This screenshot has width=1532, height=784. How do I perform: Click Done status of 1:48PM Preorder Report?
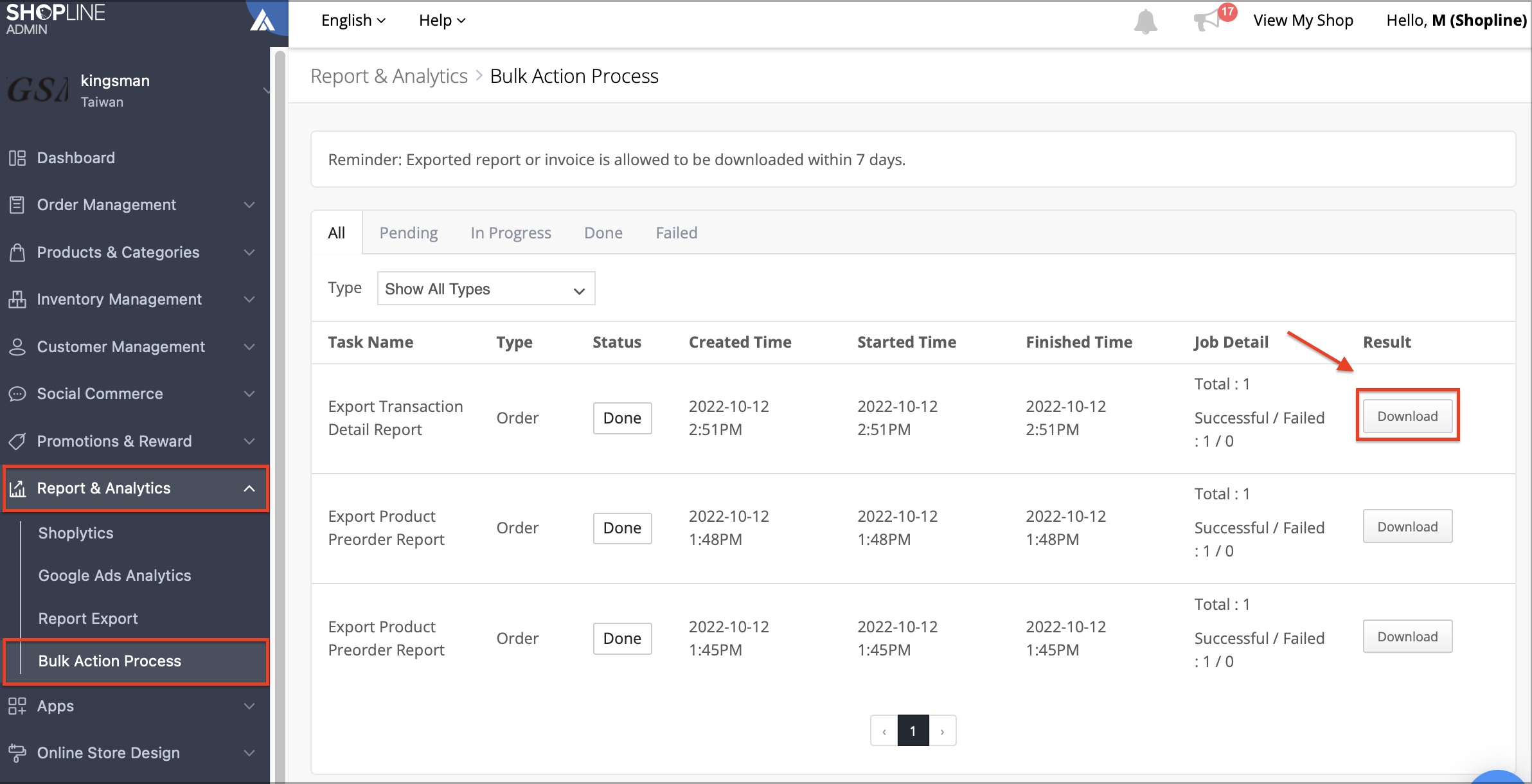[622, 528]
